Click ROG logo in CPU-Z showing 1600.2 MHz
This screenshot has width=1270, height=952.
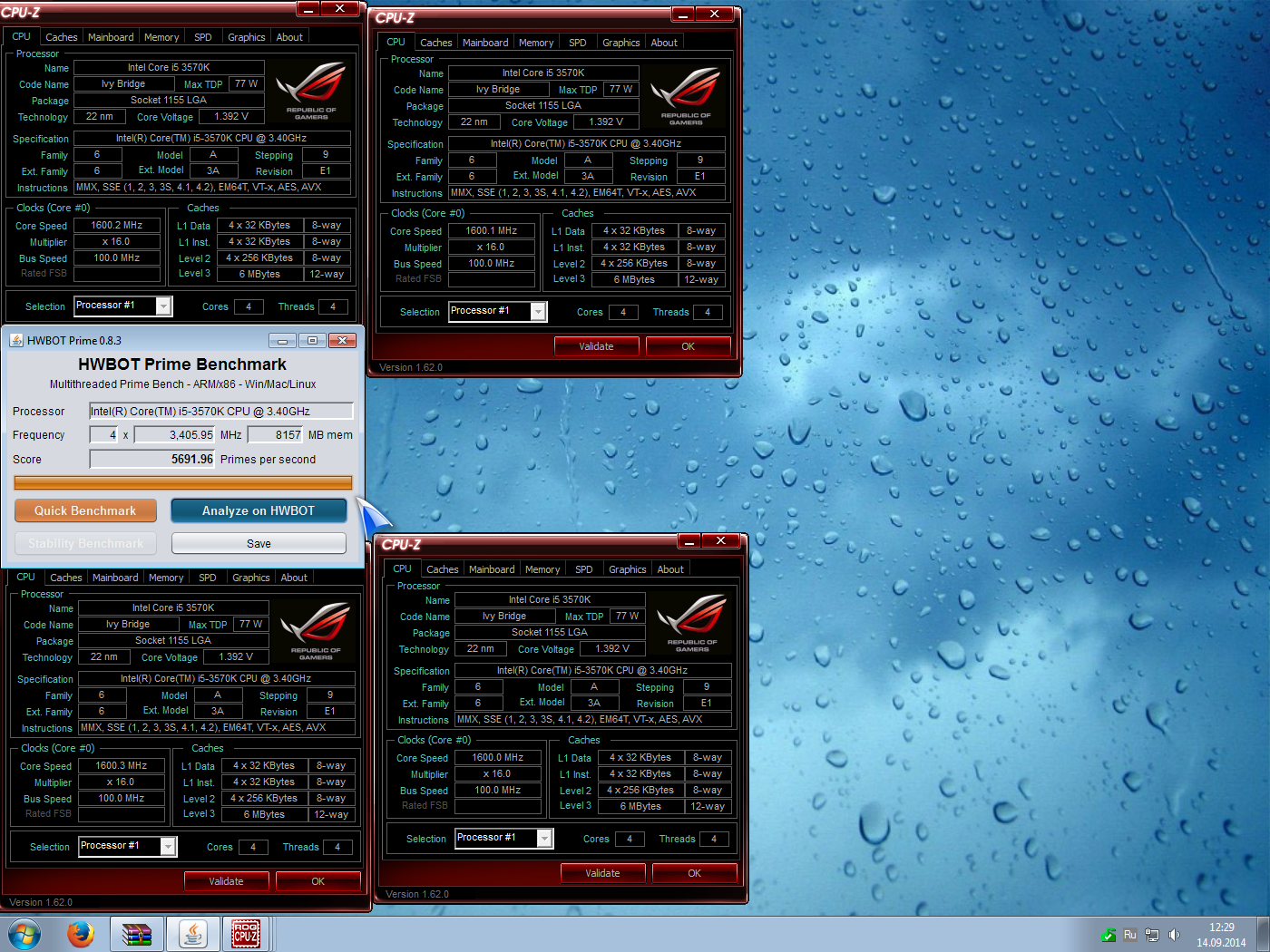[311, 90]
